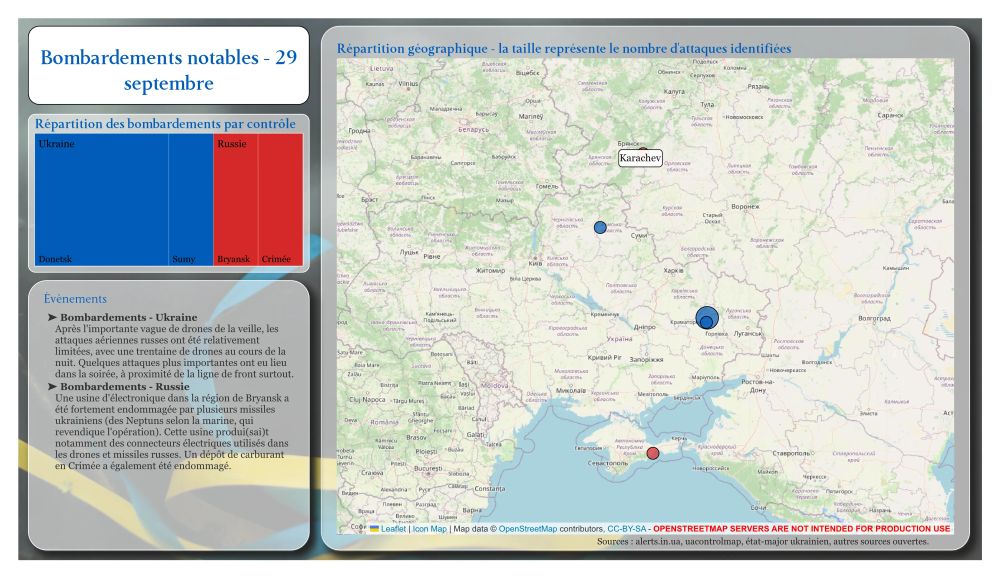Click the 'Волгоград' city label on map
Image resolution: width=1000 pixels, height=578 pixels.
click(x=874, y=318)
